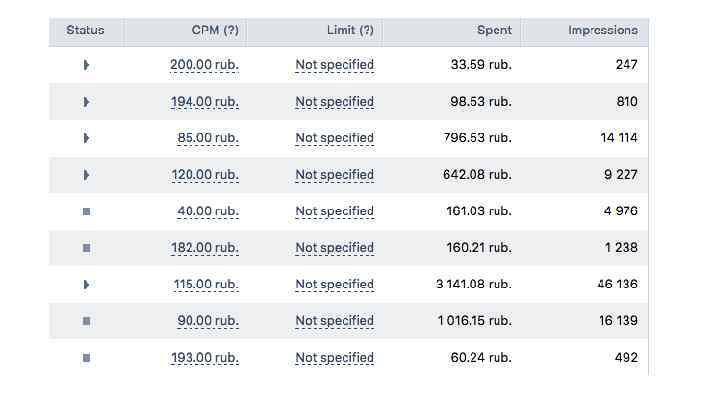Image resolution: width=720 pixels, height=405 pixels.
Task: Edit the 200.00 rub. CPM value
Action: tap(204, 65)
